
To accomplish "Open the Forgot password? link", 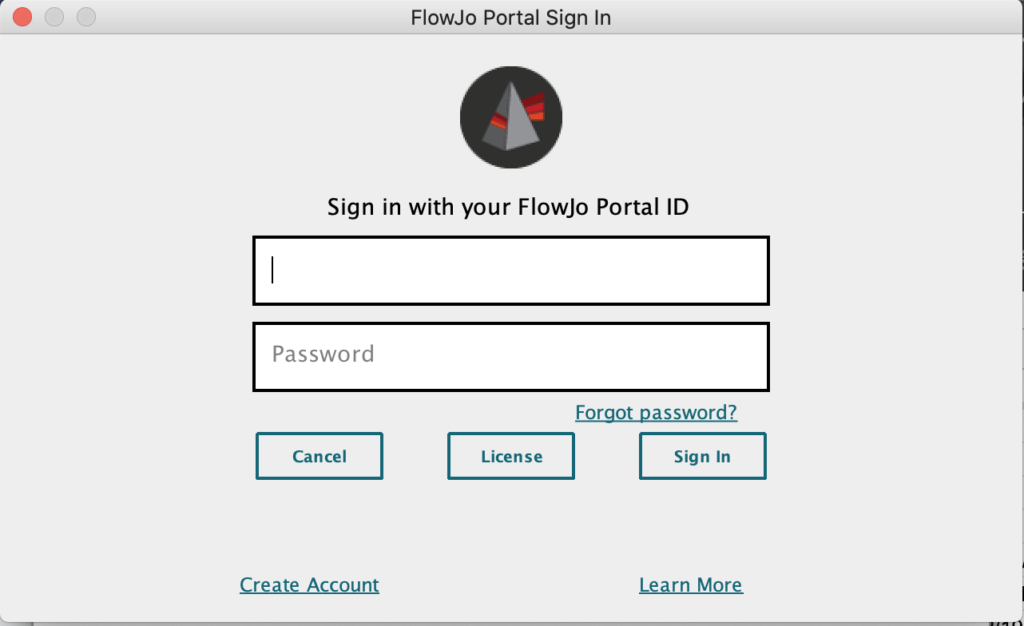I will pyautogui.click(x=656, y=413).
